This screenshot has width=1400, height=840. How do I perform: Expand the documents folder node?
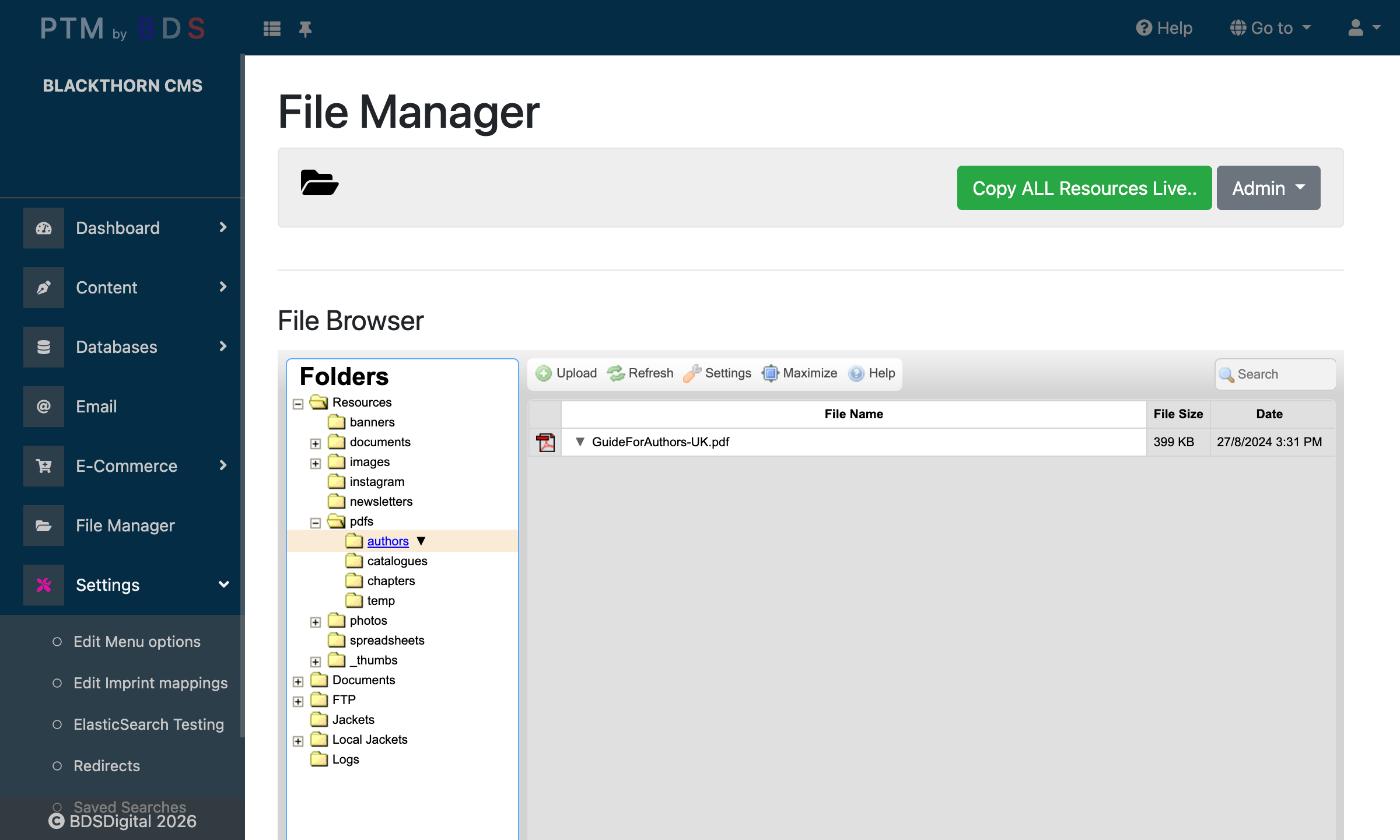click(316, 443)
